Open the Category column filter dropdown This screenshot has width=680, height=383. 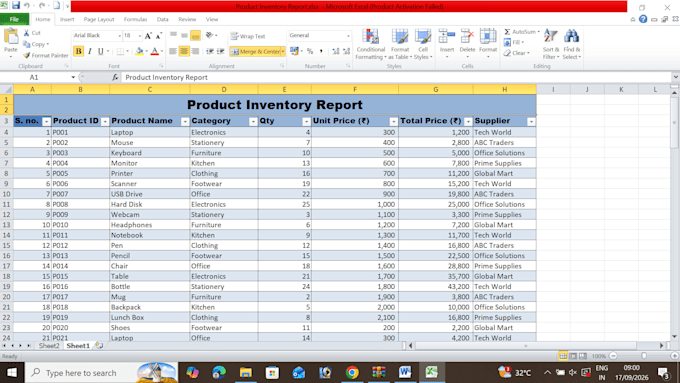click(253, 122)
